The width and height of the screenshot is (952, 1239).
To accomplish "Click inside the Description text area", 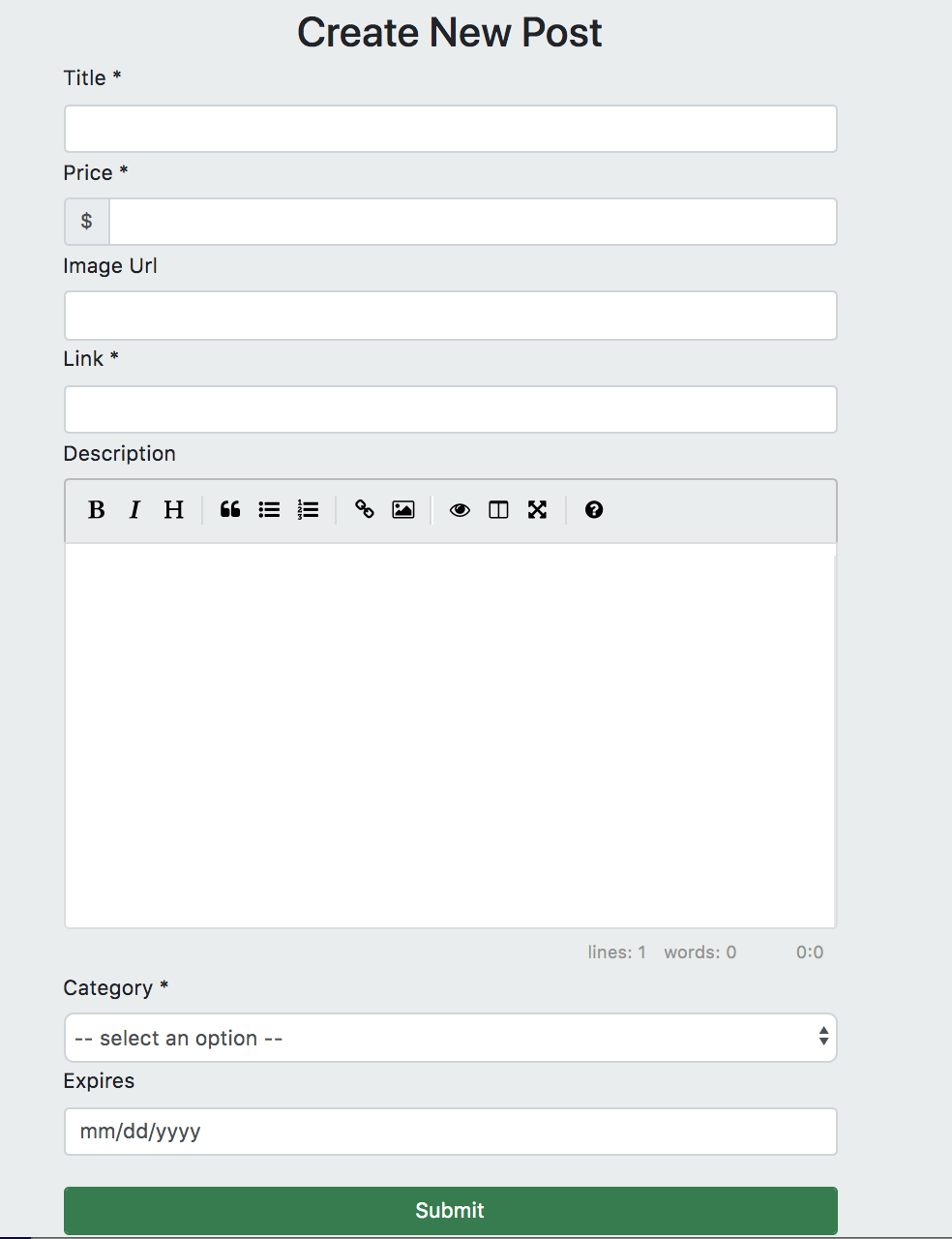I will [x=450, y=736].
